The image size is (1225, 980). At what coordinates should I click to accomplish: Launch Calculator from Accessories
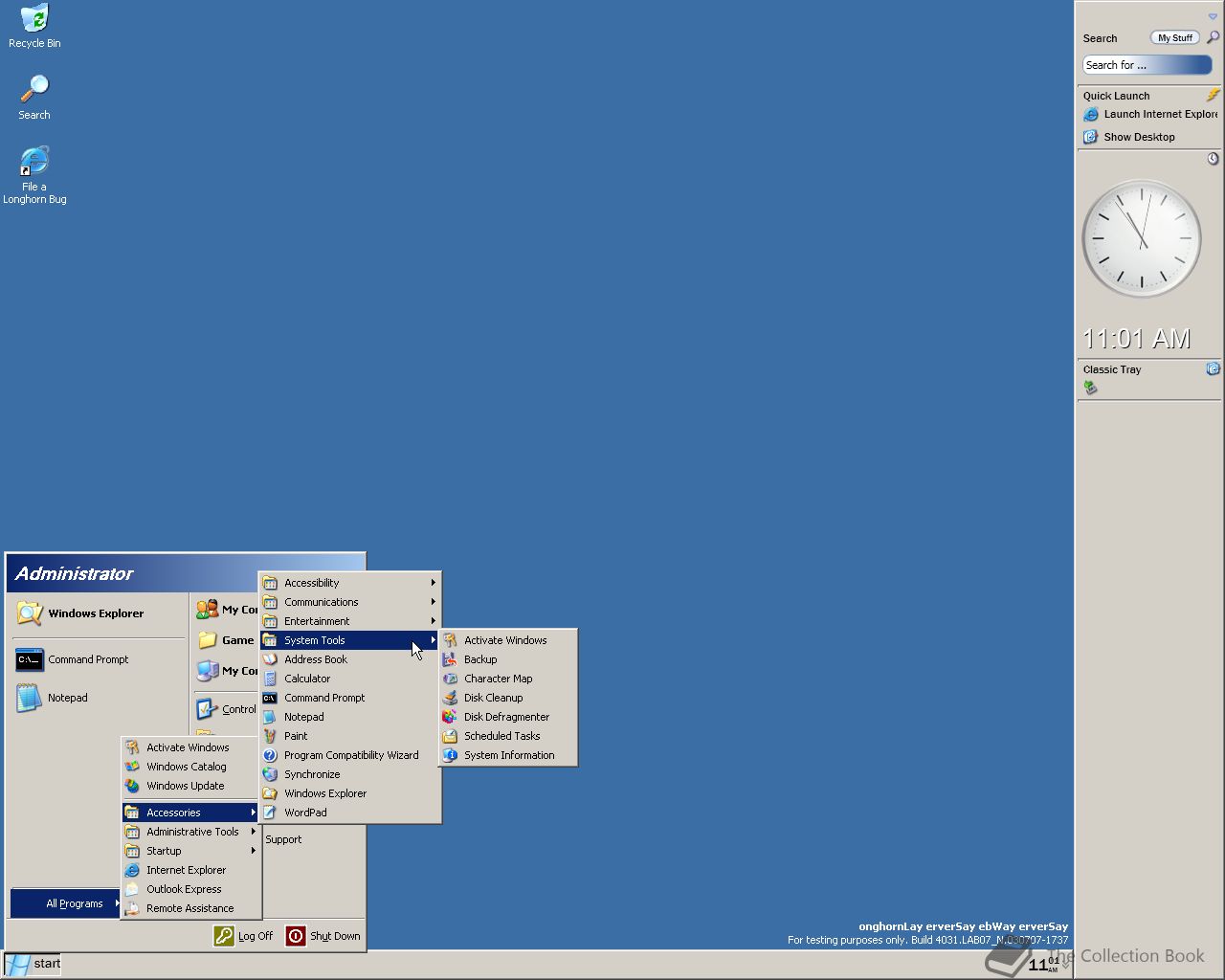pos(350,679)
